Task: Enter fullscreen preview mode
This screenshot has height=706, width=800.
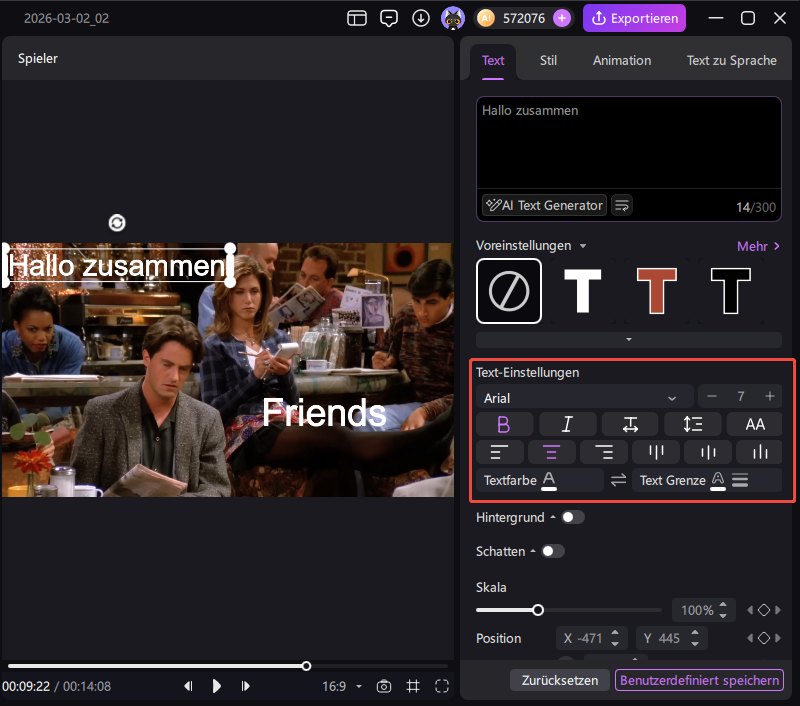Action: (x=442, y=686)
